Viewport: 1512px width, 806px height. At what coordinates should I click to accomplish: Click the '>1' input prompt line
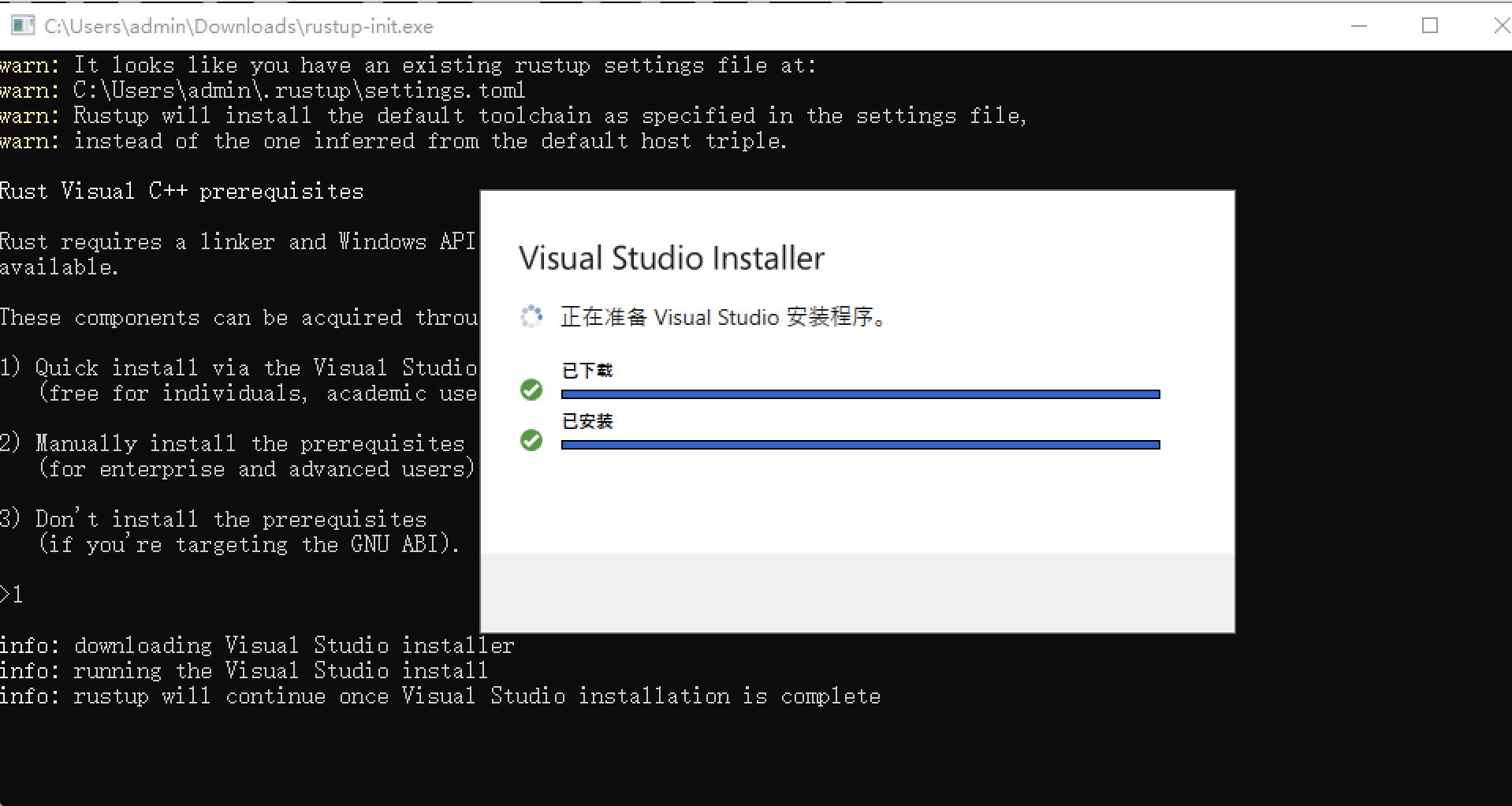[x=12, y=595]
